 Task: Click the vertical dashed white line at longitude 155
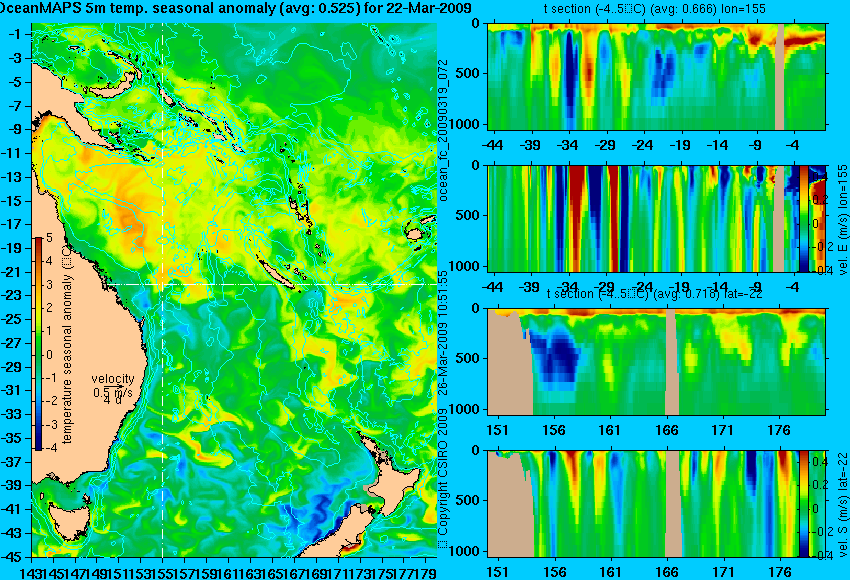coord(163,290)
